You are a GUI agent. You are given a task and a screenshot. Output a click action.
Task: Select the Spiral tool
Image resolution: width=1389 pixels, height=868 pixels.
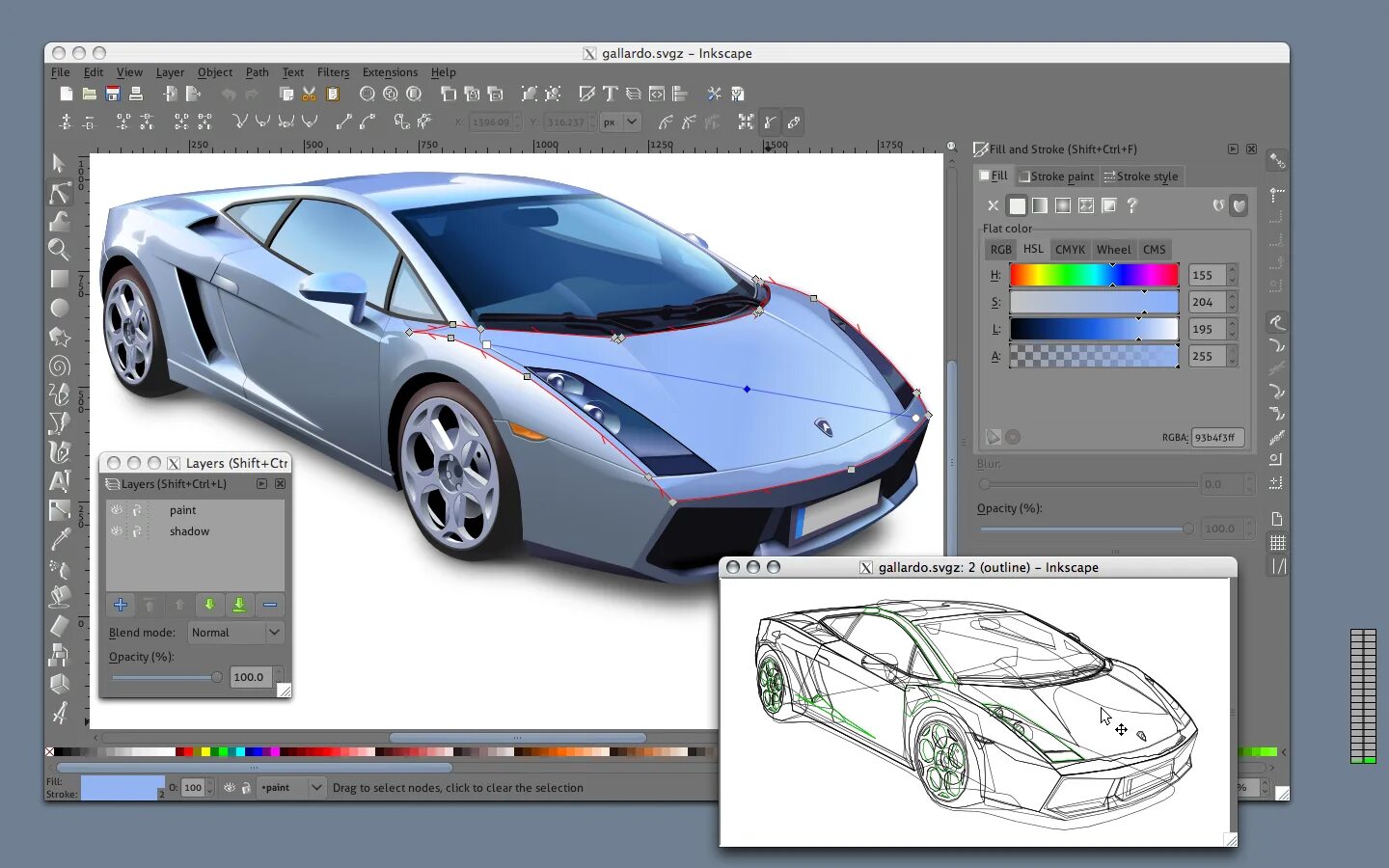[x=59, y=366]
